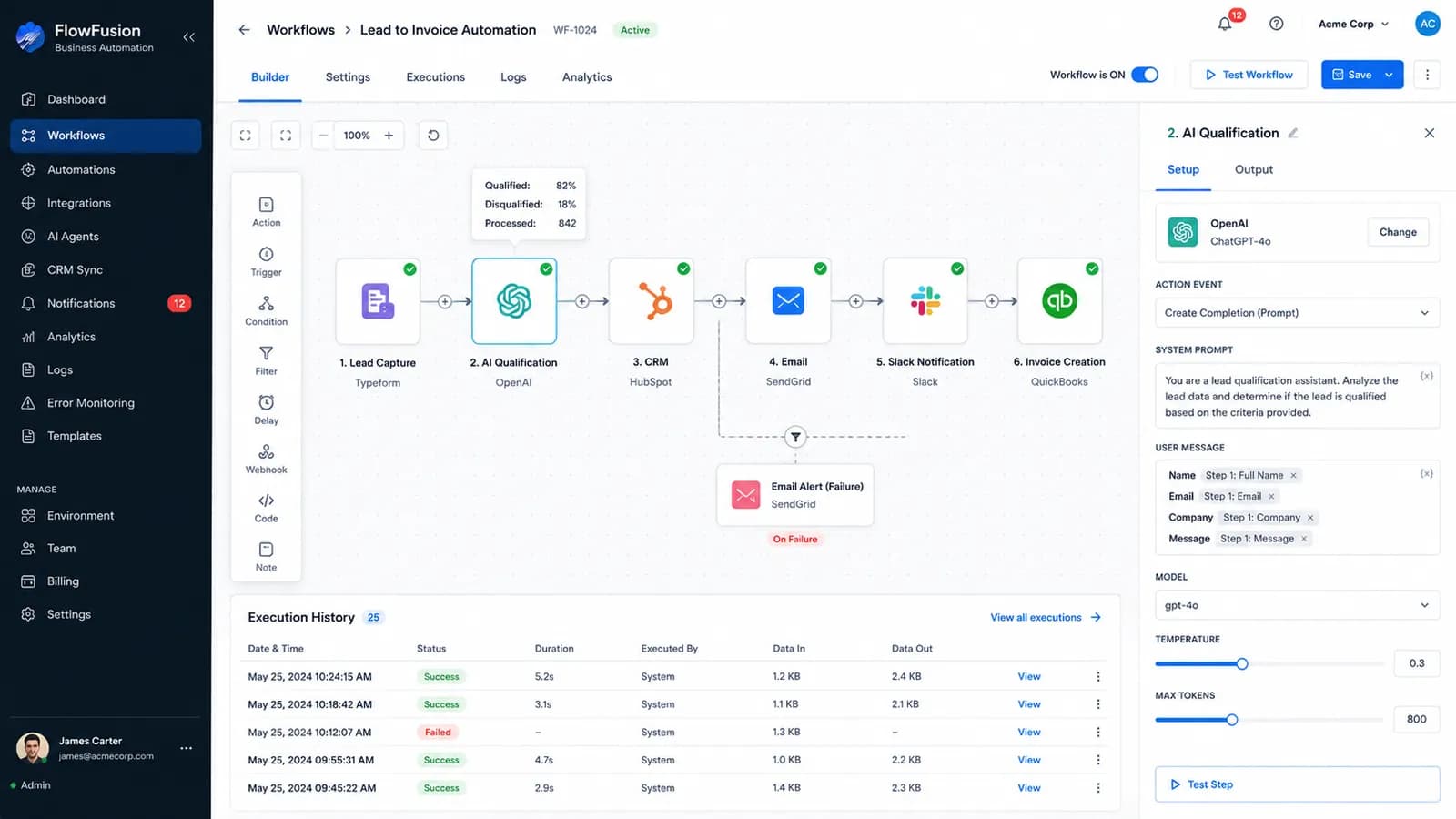Click the fit-to-screen canvas icon
Viewport: 1456px width, 819px height.
246,136
